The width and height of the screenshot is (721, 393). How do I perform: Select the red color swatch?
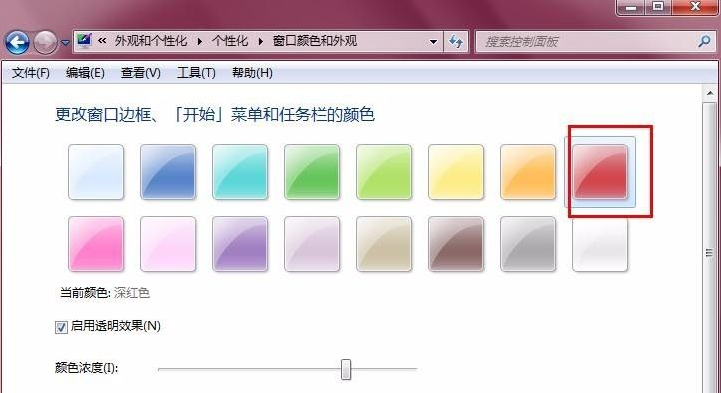tap(600, 172)
